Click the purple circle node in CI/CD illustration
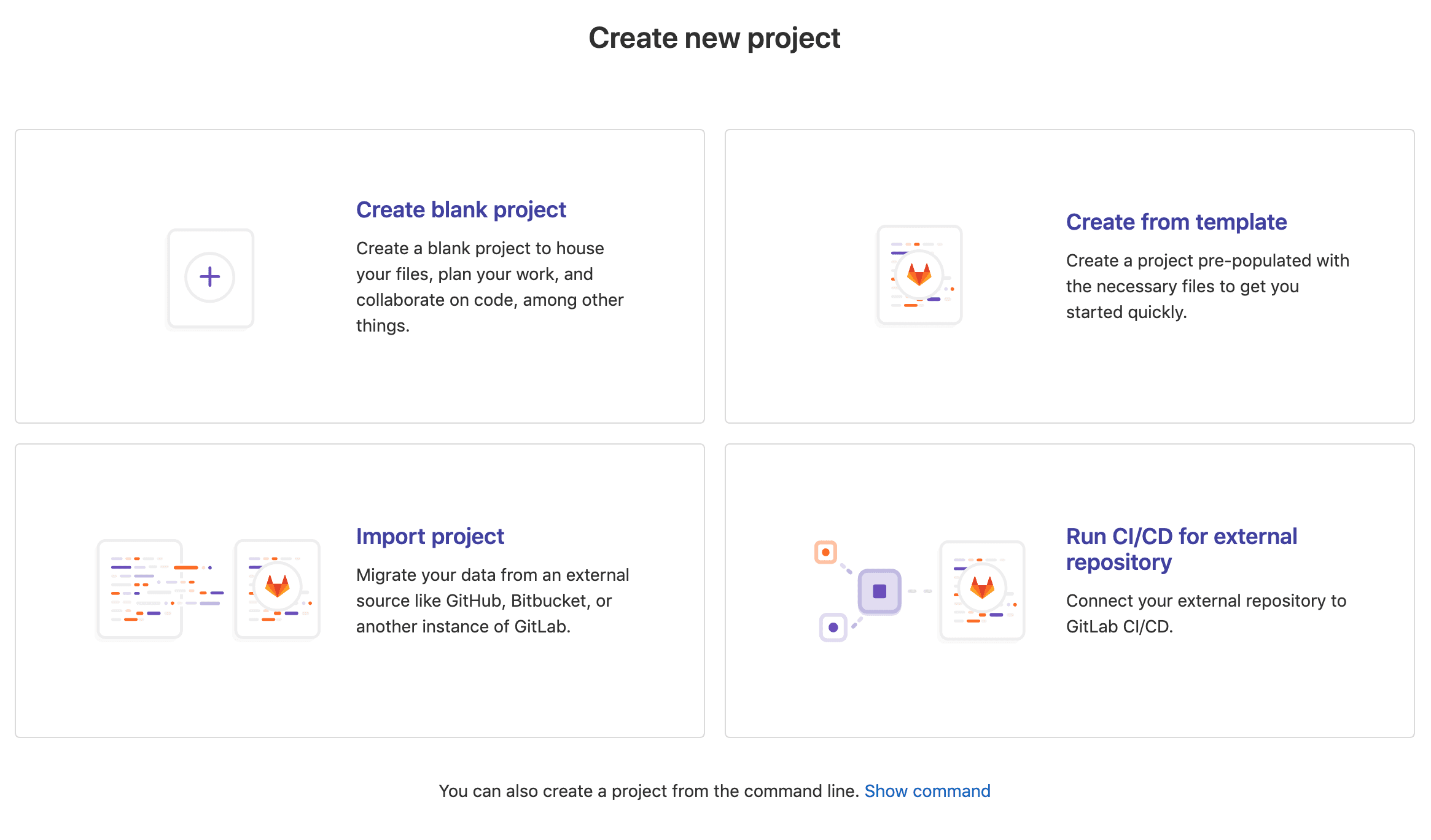This screenshot has width=1431, height=840. tap(833, 627)
